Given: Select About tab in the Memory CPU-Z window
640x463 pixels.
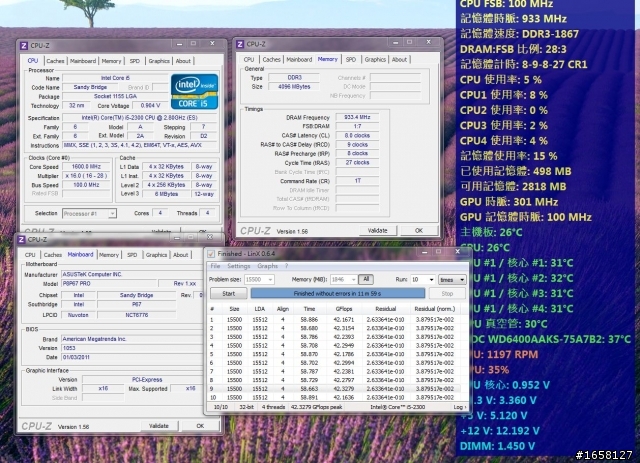Looking at the screenshot, I should coord(399,60).
